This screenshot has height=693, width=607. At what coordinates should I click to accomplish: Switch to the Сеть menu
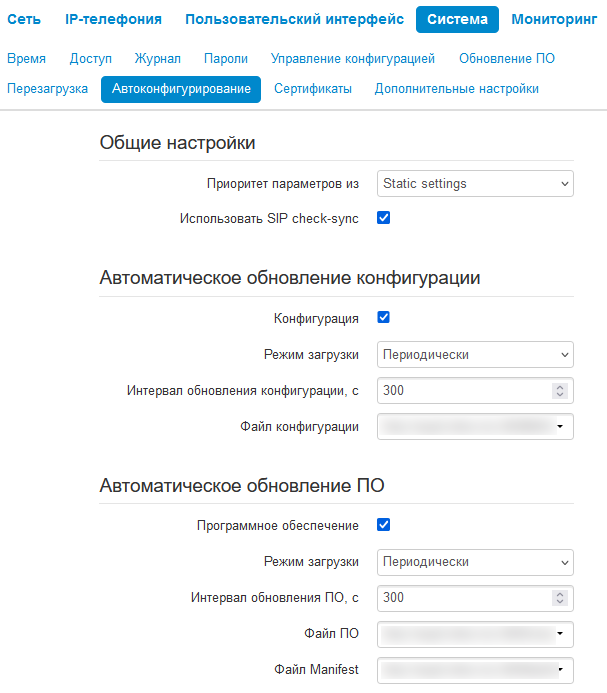24,19
